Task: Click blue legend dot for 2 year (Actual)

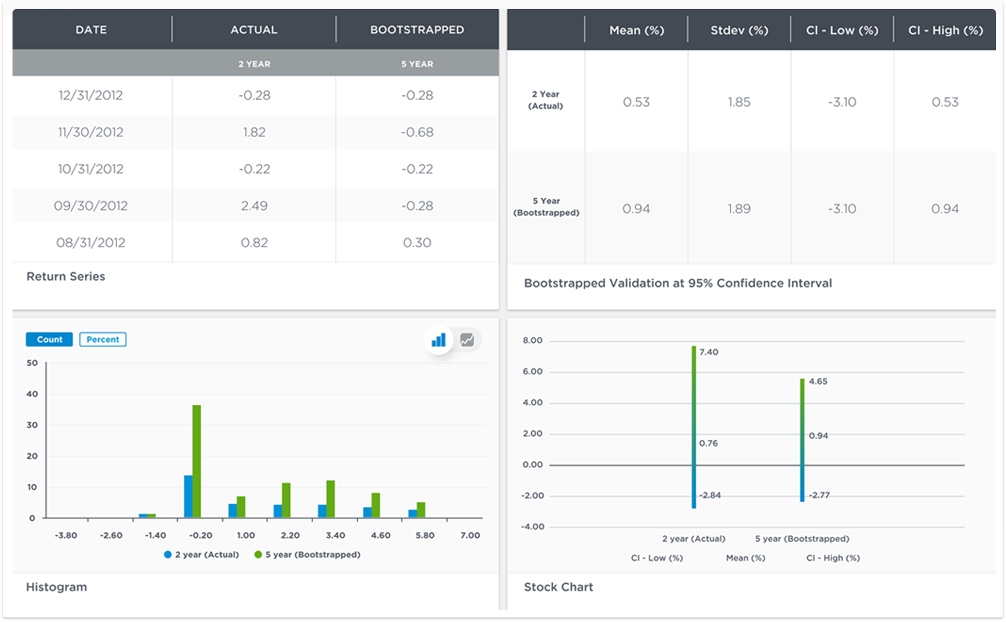Action: pyautogui.click(x=168, y=554)
